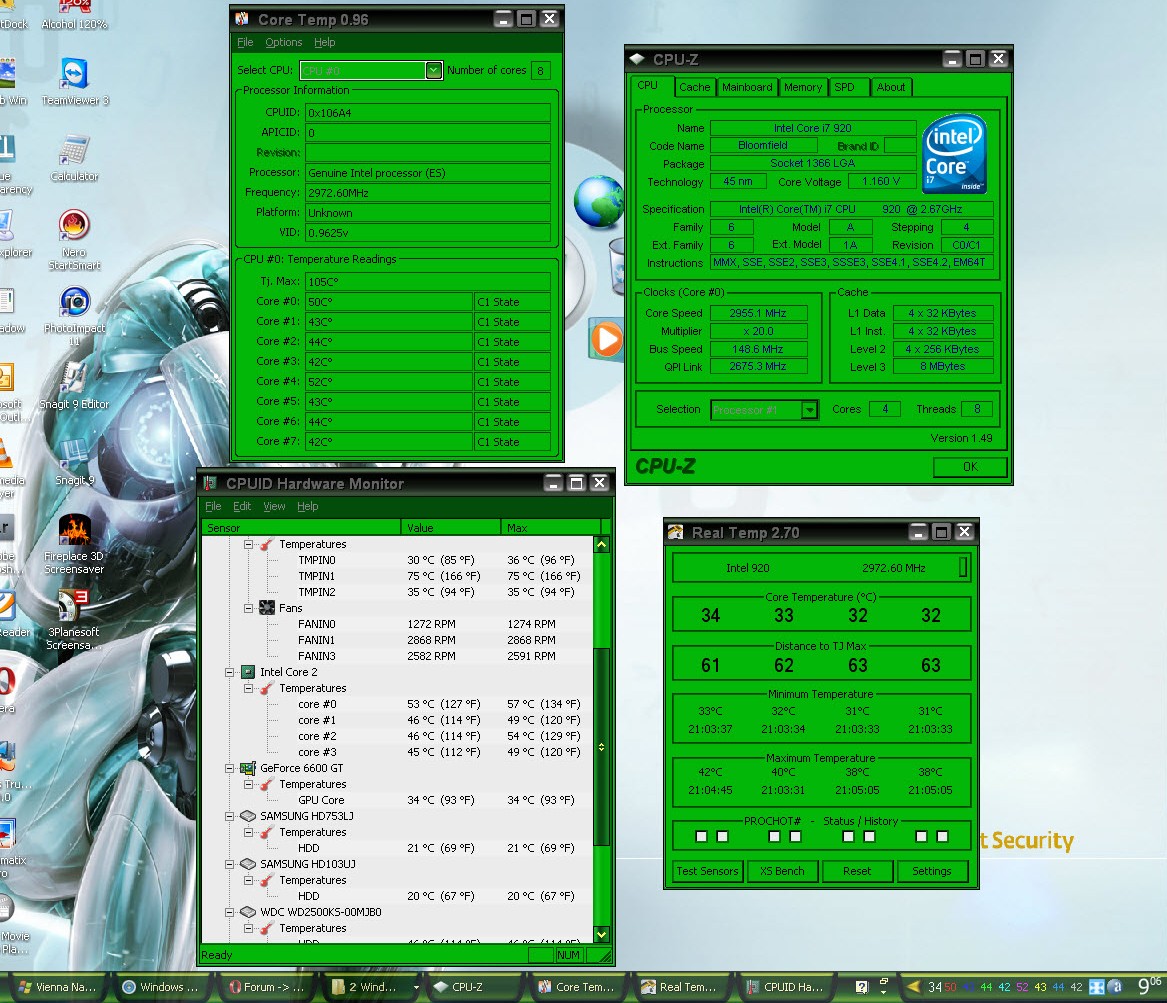Switch to the Mainboard tab in CPU-Z
Viewport: 1167px width, 1003px height.
747,87
